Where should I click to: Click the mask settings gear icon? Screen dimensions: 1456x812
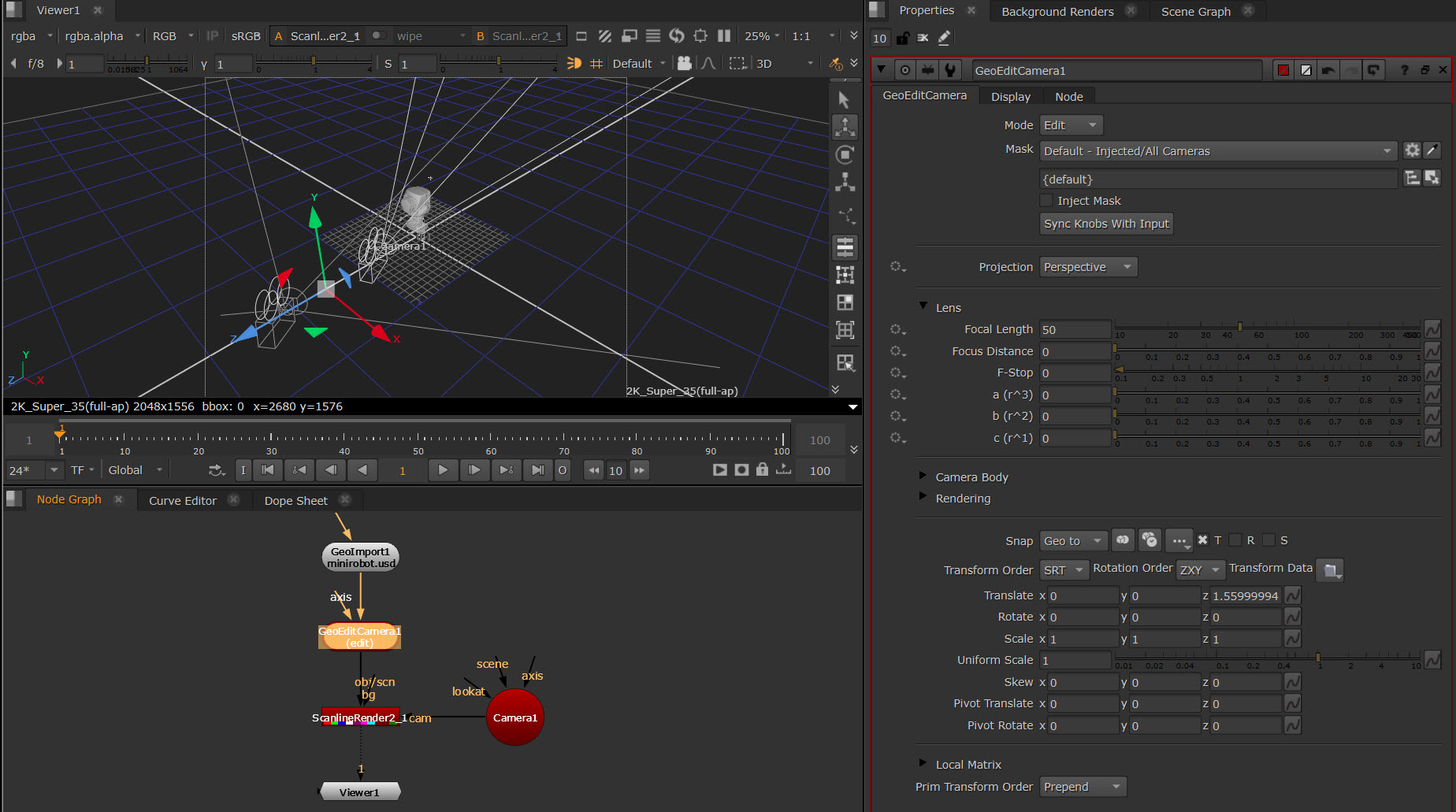click(1412, 150)
